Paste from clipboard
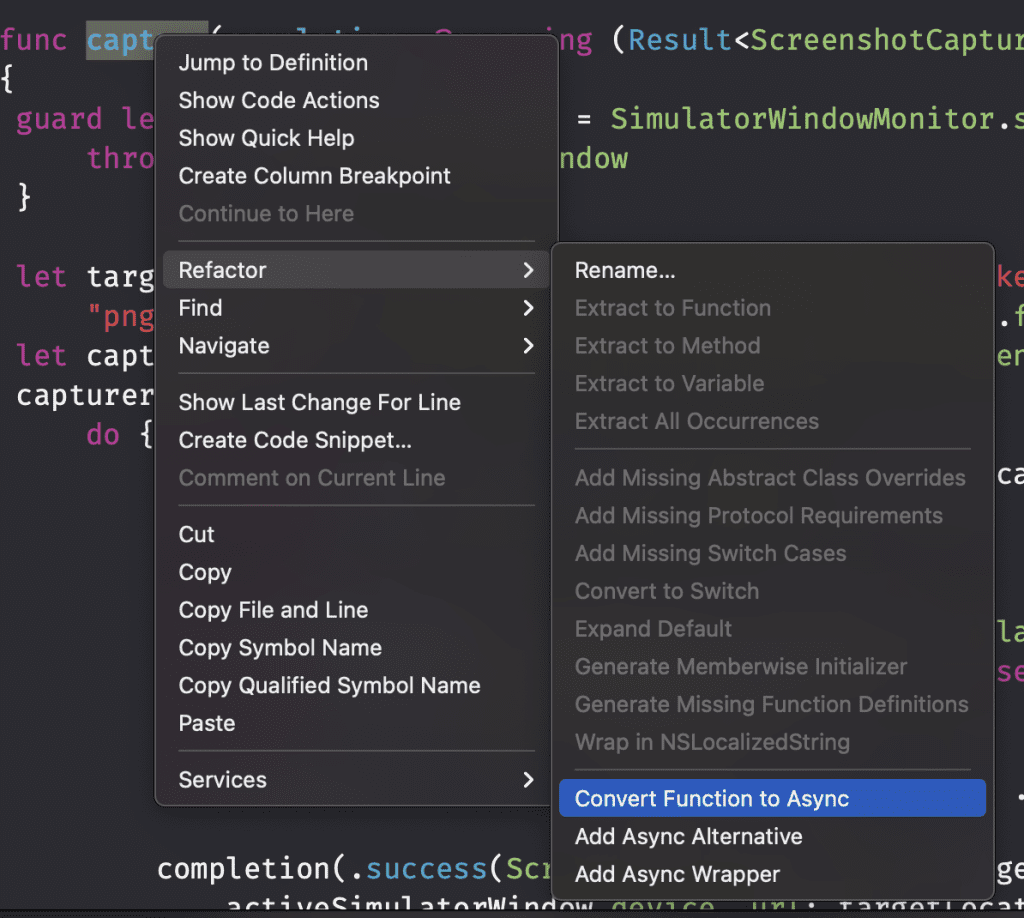 click(x=207, y=723)
